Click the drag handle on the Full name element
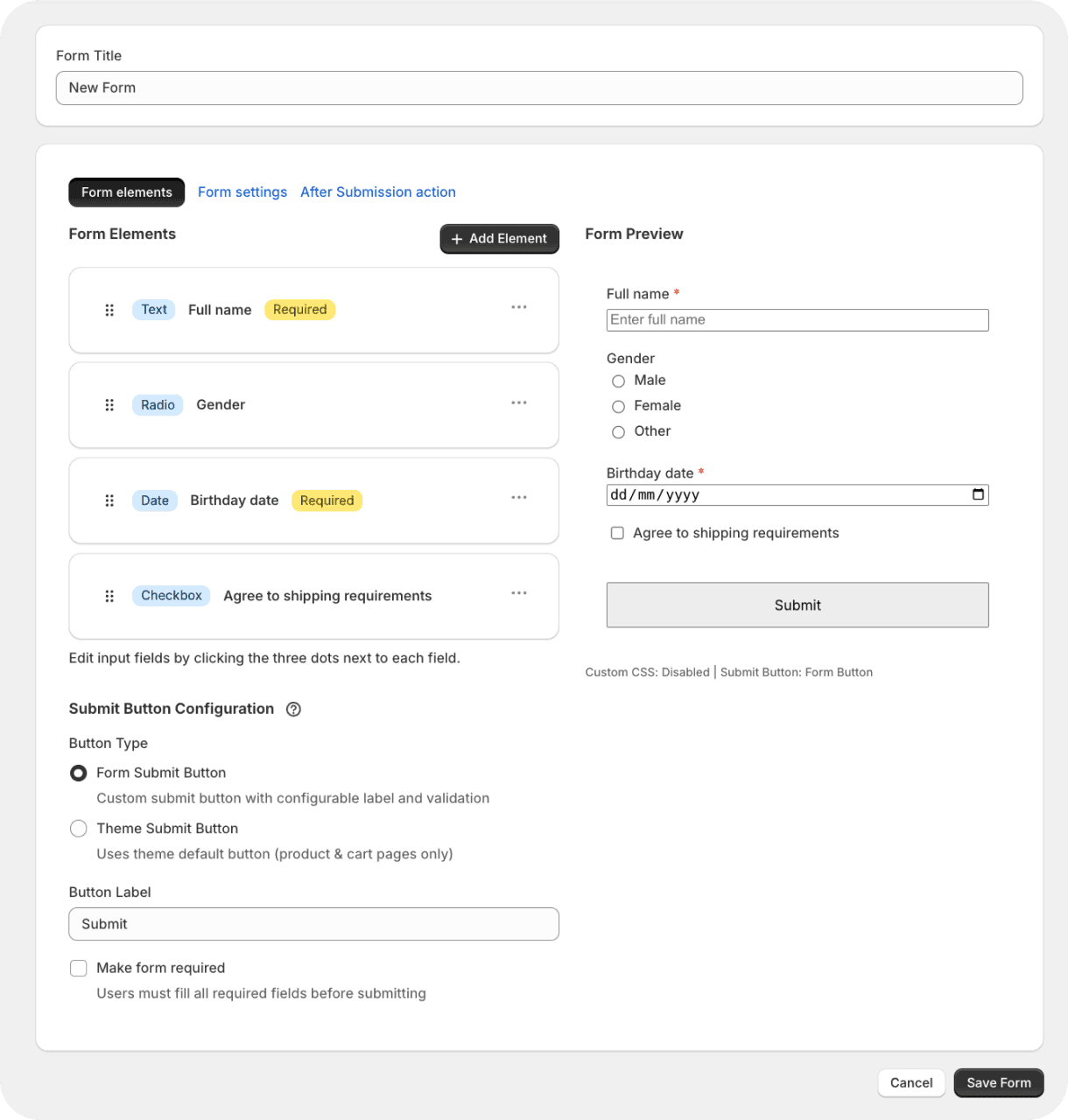Screen dimensions: 1068x1120 (x=109, y=310)
